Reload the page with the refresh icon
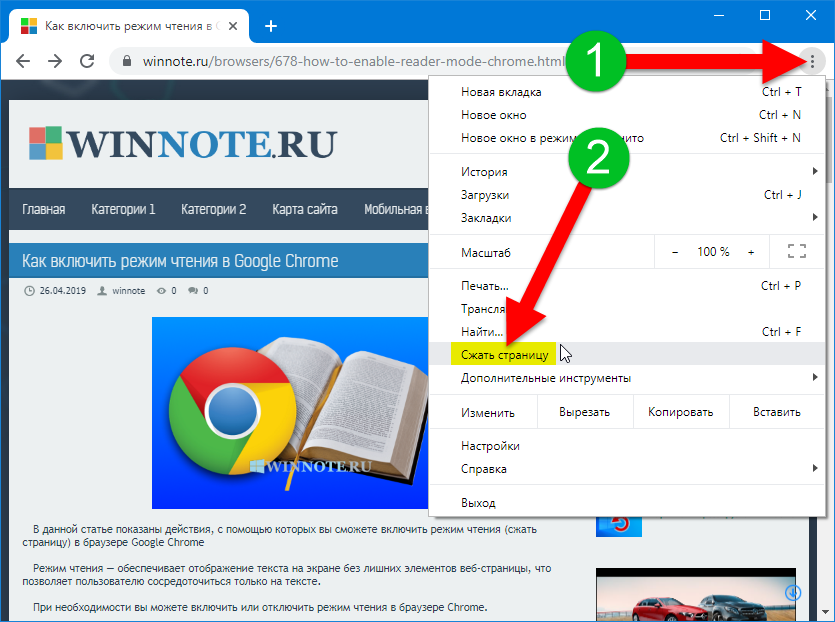 (87, 61)
